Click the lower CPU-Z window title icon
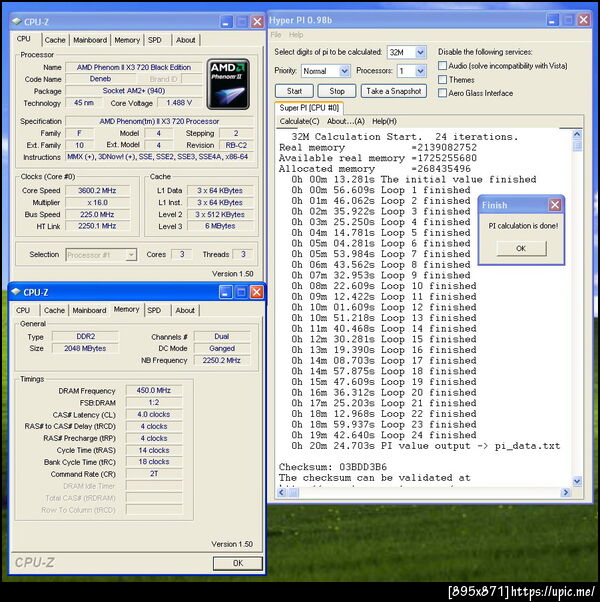 click(17, 292)
